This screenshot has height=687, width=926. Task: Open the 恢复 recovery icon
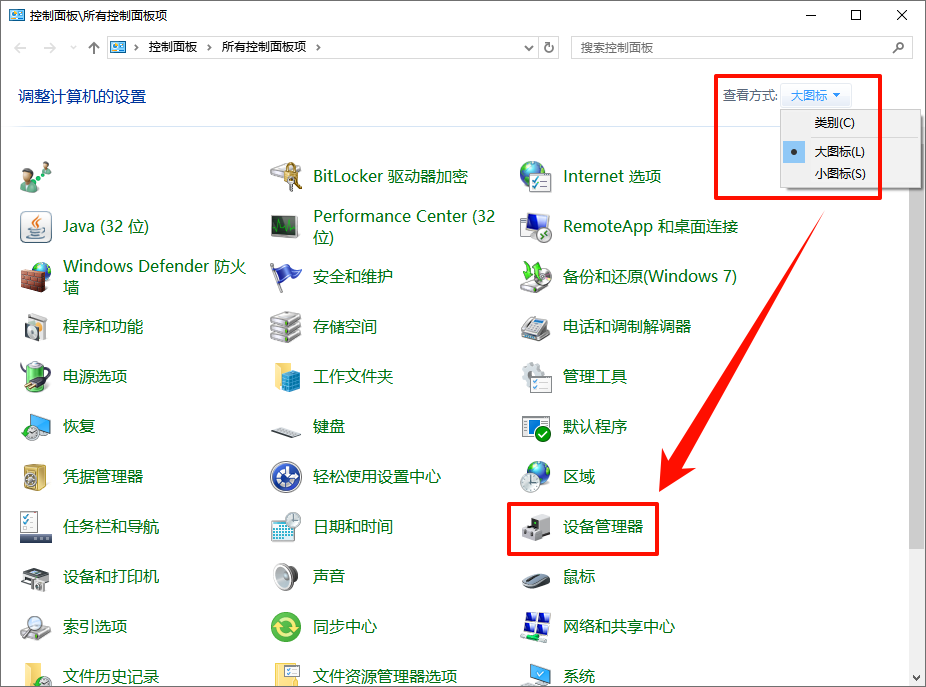pos(35,427)
